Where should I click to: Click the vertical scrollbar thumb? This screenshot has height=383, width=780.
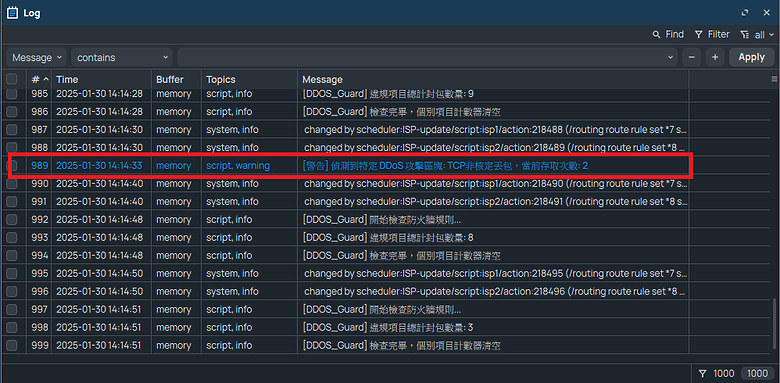tap(774, 324)
